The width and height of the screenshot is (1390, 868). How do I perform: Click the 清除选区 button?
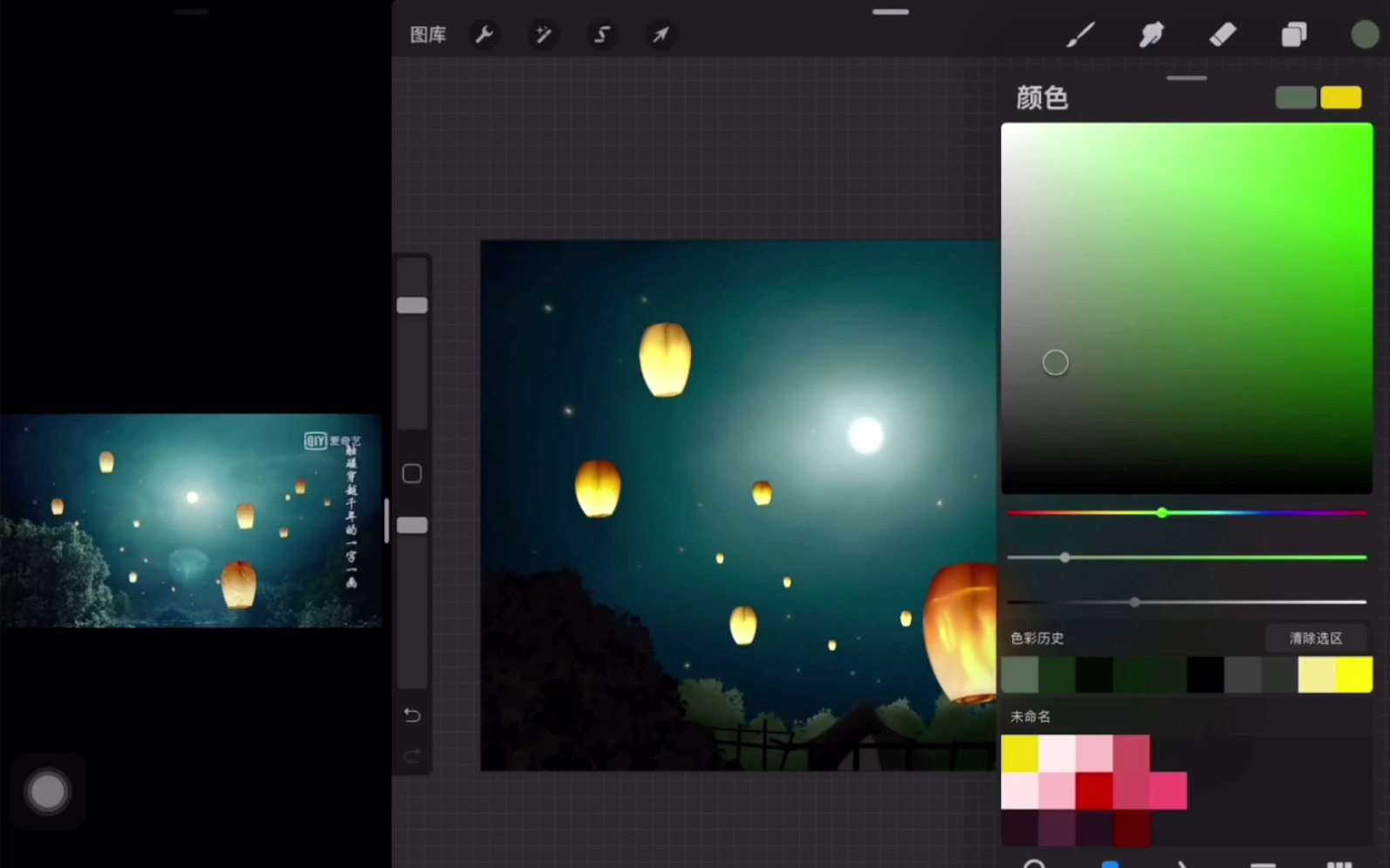tap(1316, 639)
